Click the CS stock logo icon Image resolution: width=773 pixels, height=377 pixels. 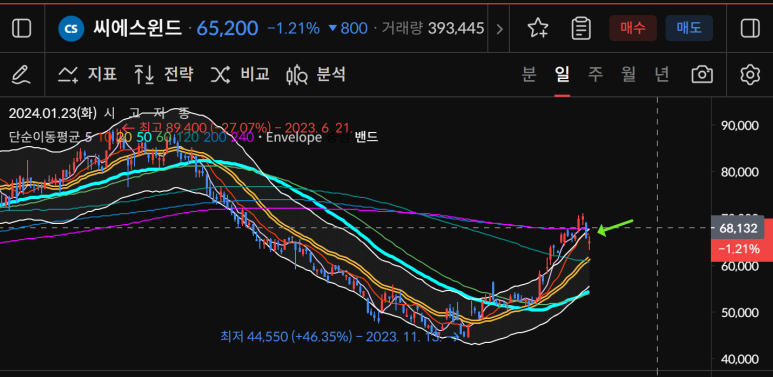70,29
